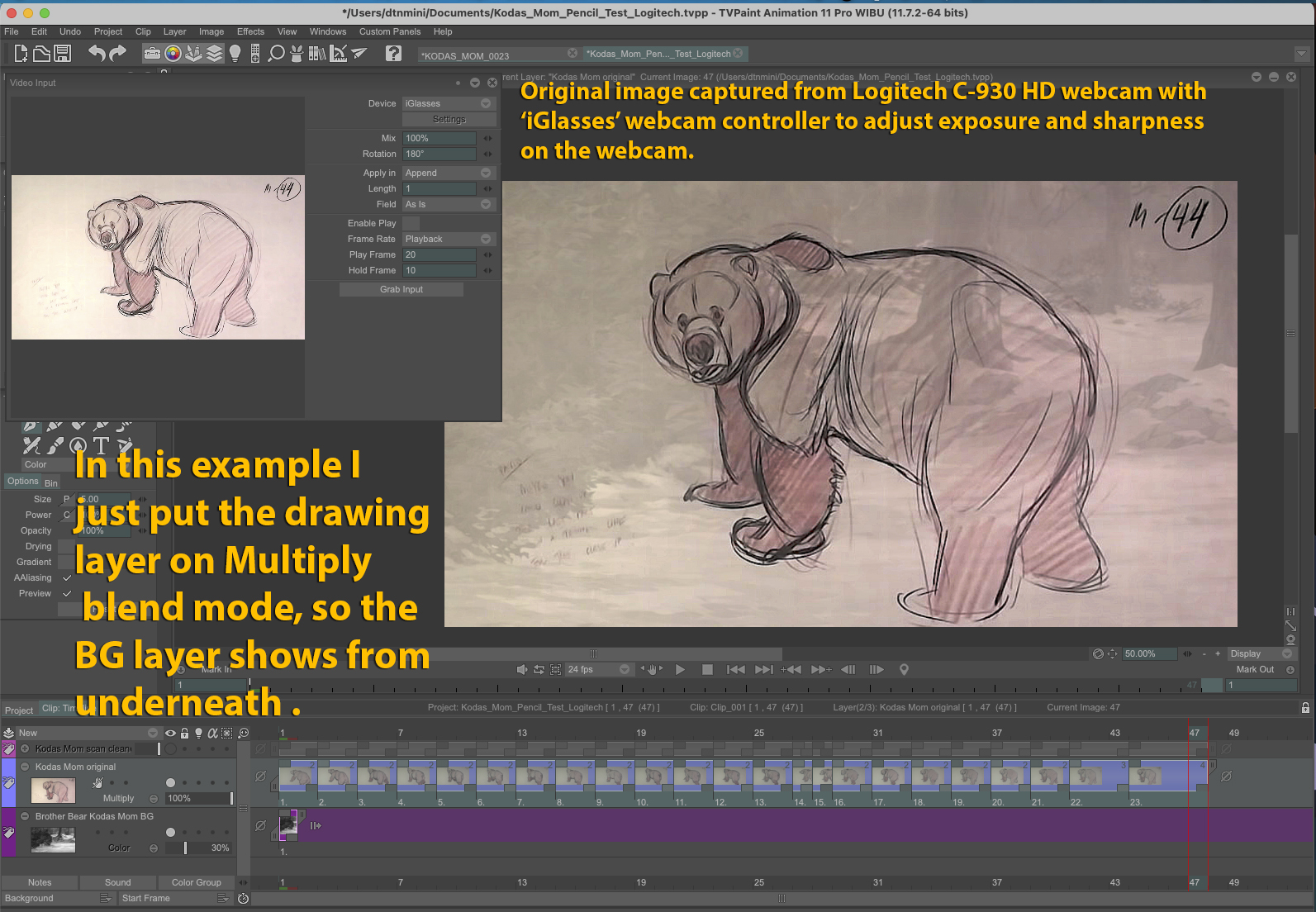Click the Sound button
Image resolution: width=1316 pixels, height=912 pixels.
coord(118,882)
